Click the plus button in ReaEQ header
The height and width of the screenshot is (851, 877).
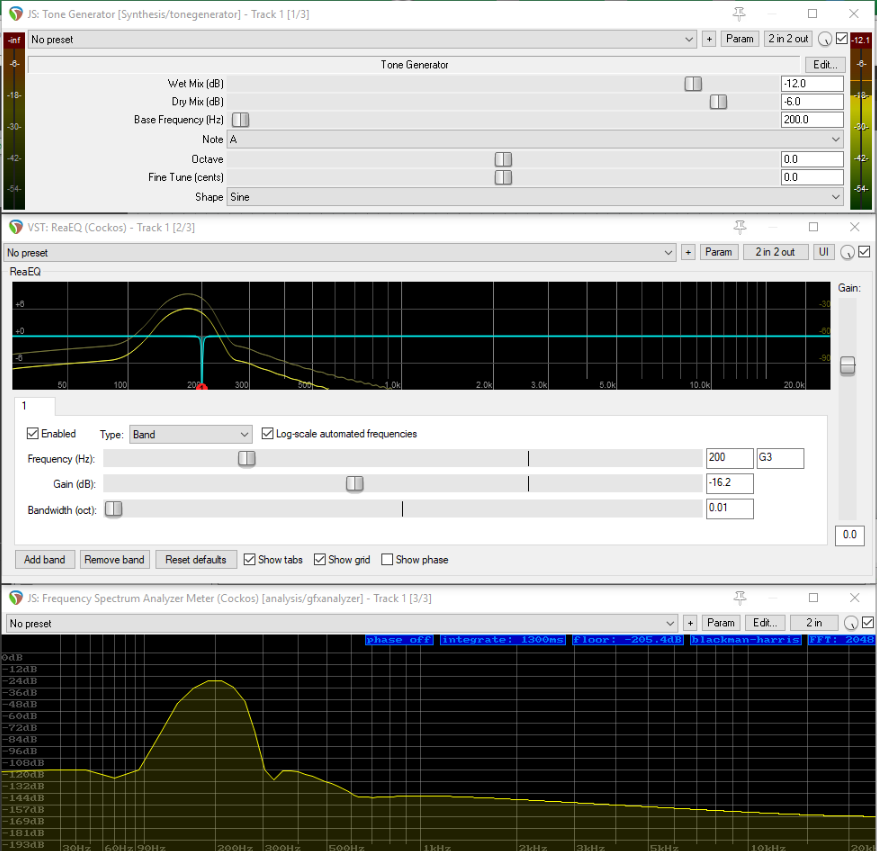coord(689,252)
